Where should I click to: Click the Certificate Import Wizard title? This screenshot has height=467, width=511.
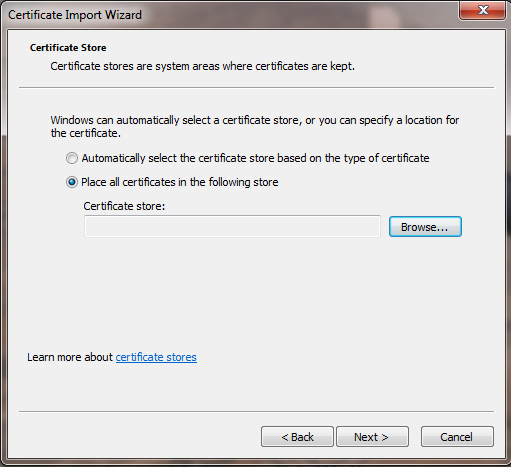[x=75, y=15]
